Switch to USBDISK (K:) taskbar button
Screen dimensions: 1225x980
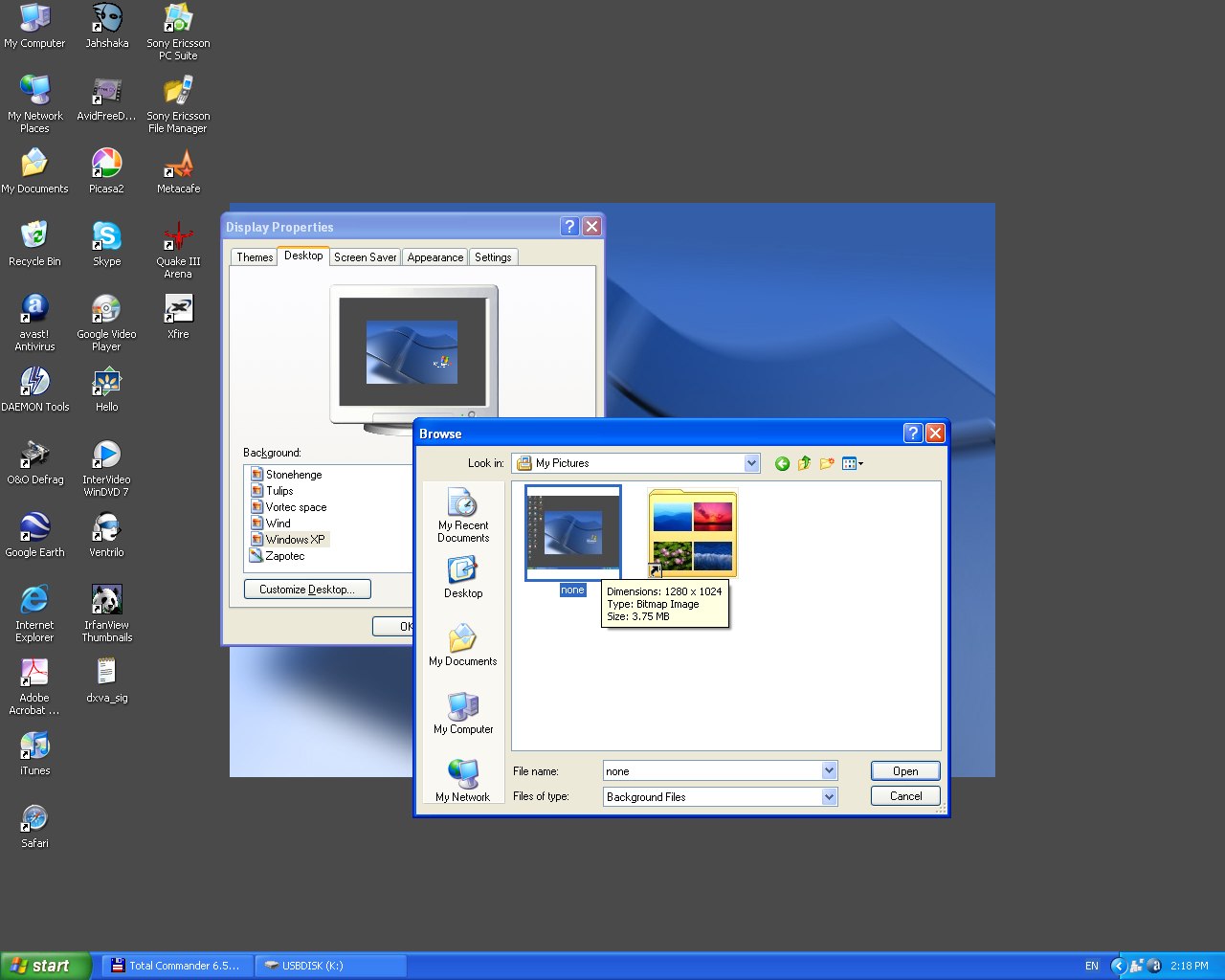pos(330,966)
